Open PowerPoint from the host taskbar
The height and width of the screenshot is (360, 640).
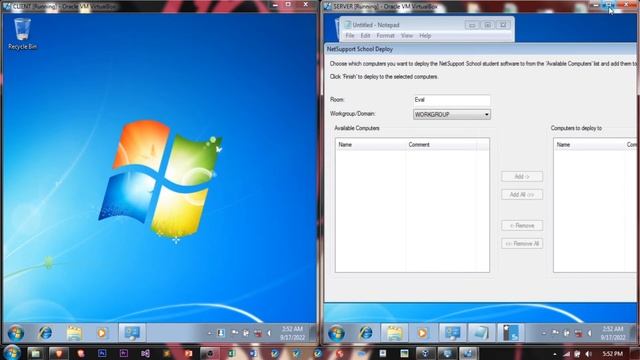point(188,353)
